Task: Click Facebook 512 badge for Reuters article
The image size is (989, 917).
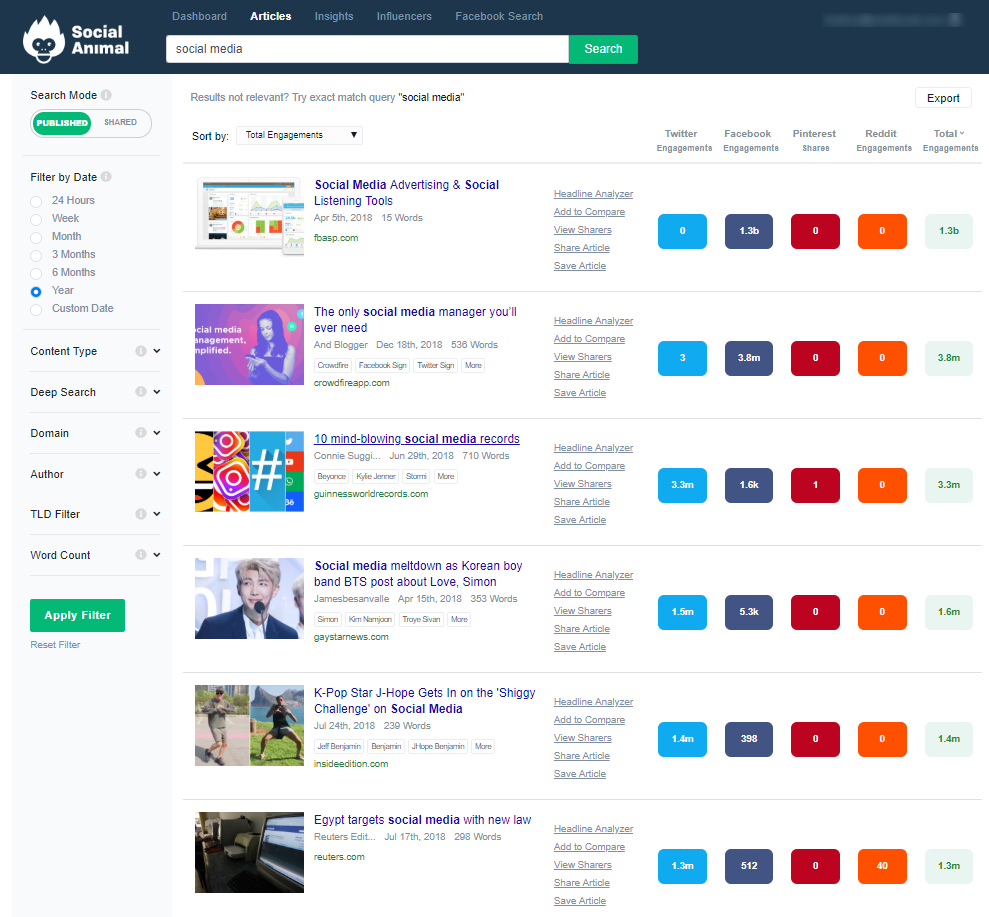Action: click(x=749, y=866)
